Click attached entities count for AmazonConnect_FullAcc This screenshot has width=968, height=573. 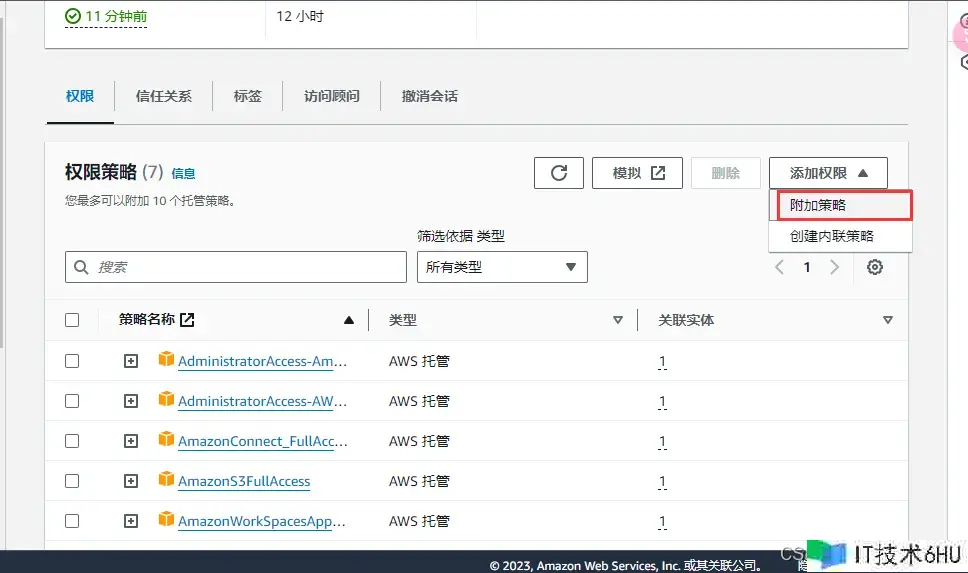pos(662,441)
